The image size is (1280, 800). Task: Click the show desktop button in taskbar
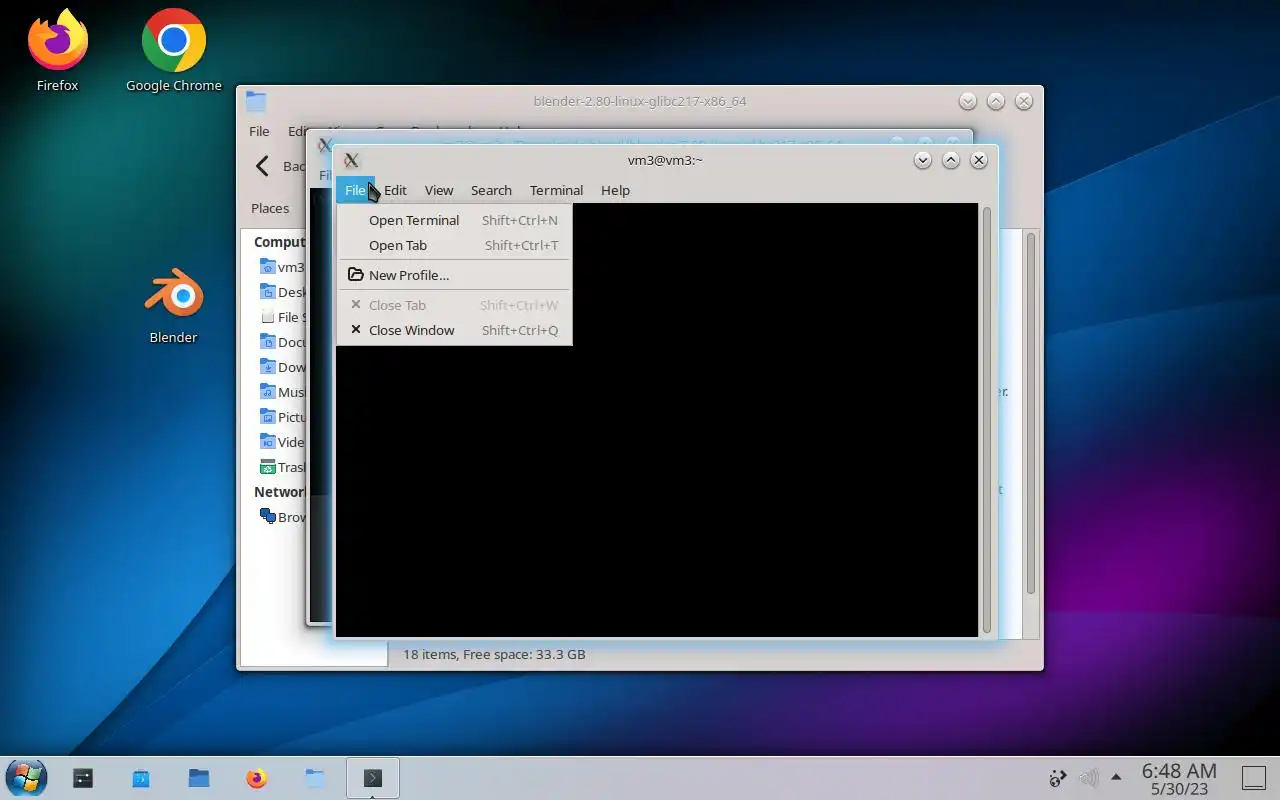(x=1253, y=777)
